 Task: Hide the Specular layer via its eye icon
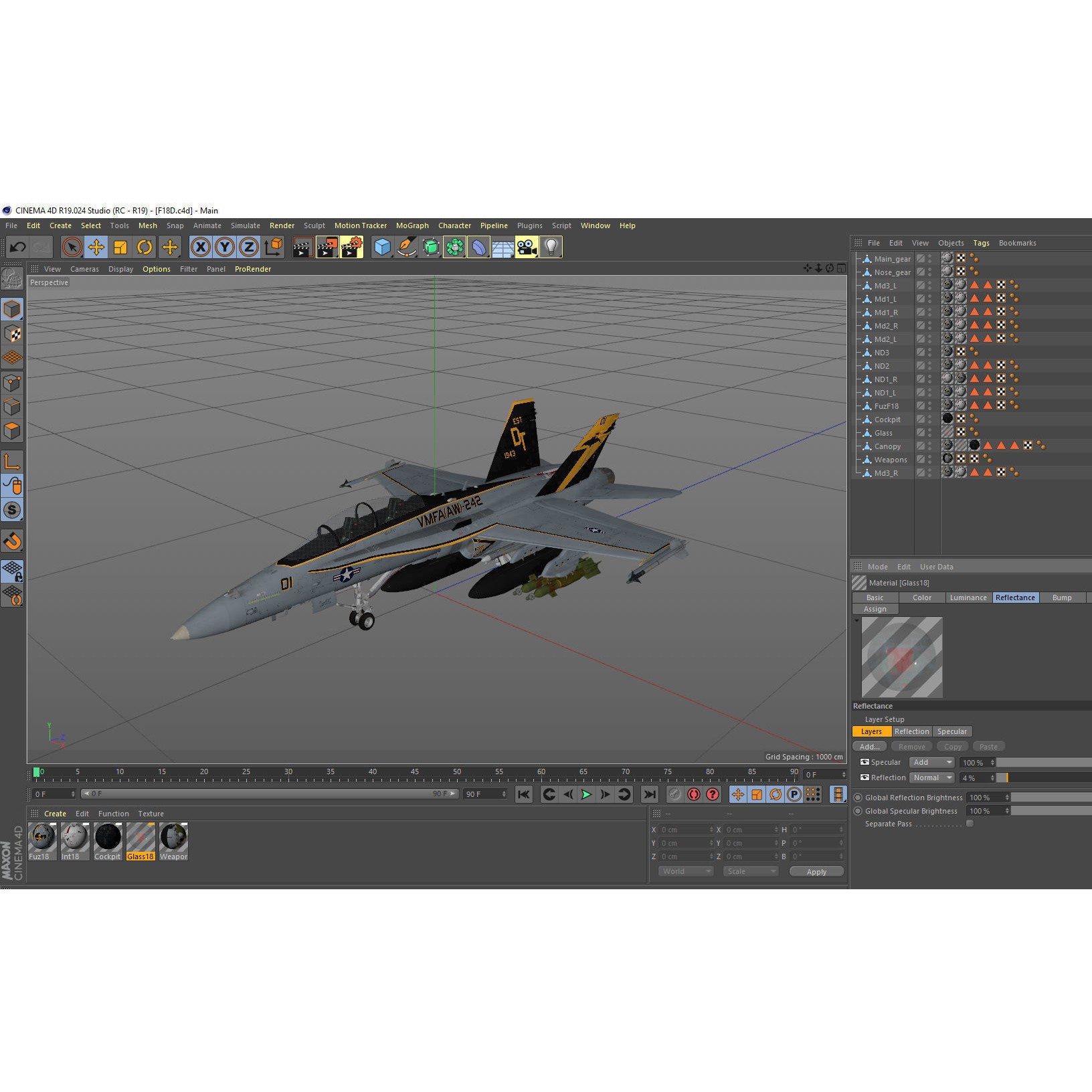864,762
